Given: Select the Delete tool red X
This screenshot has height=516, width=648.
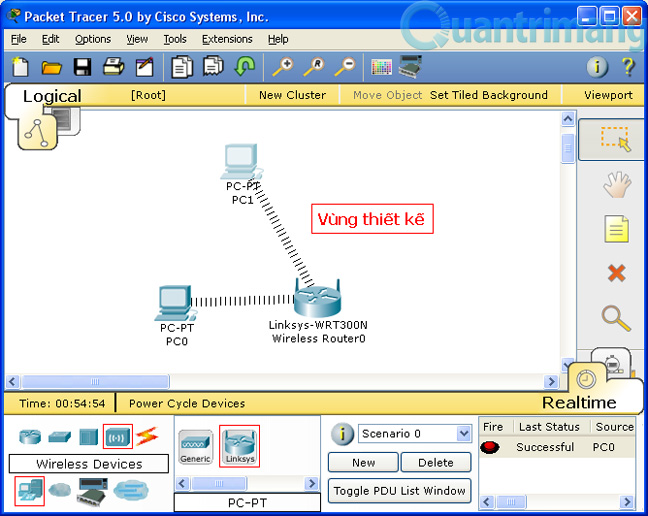Looking at the screenshot, I should click(x=615, y=273).
